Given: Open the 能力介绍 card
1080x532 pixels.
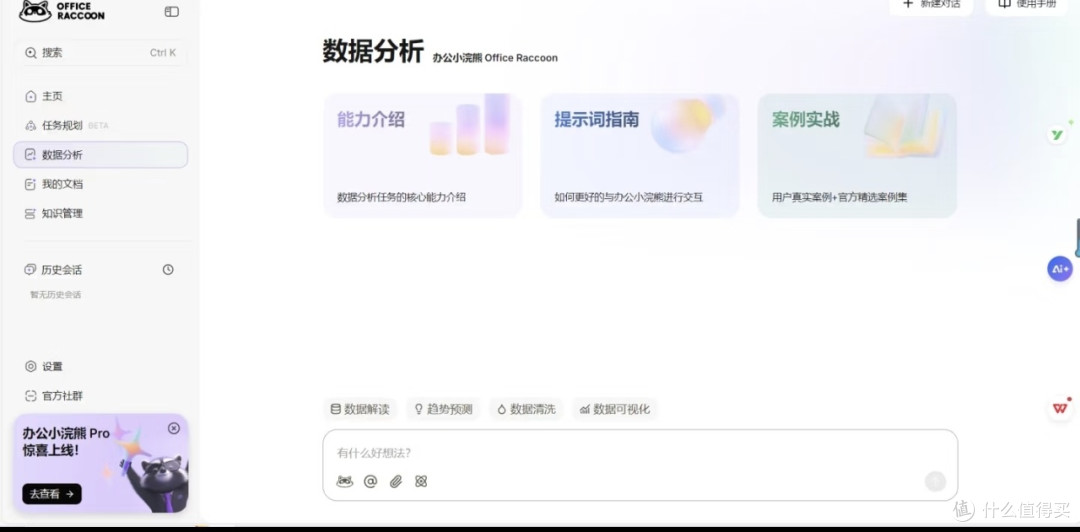Looking at the screenshot, I should pos(423,156).
